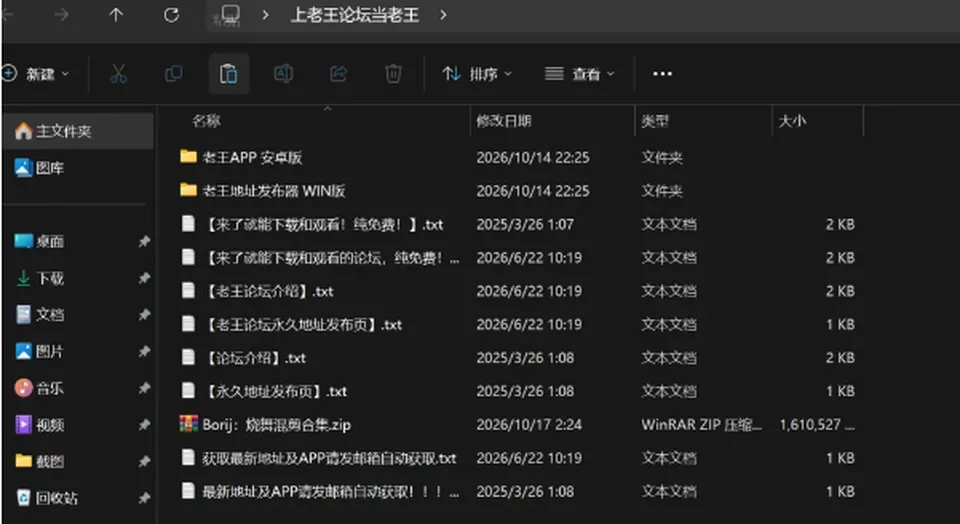Expand the chevron after 上老王论坛当老王
This screenshot has height=524, width=960.
(443, 15)
